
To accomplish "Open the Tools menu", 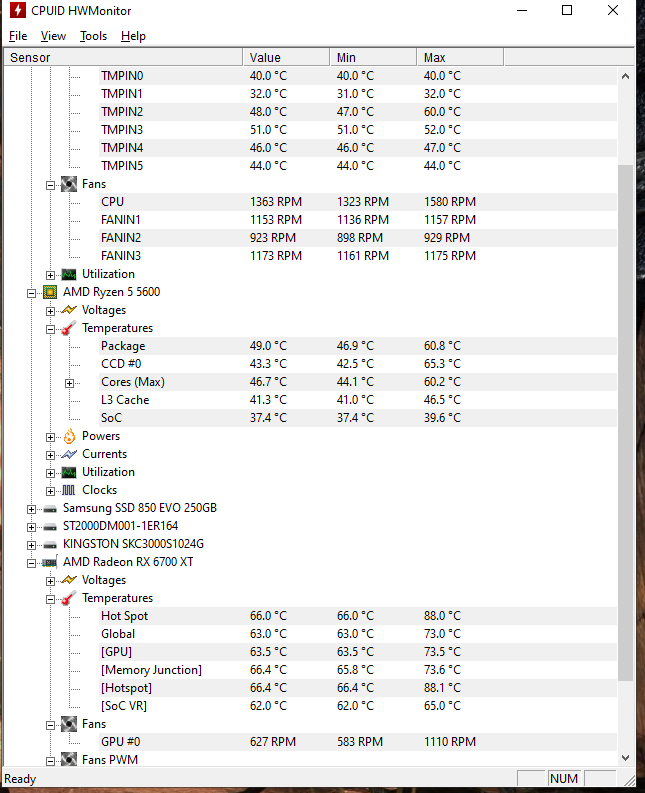I will pyautogui.click(x=93, y=36).
